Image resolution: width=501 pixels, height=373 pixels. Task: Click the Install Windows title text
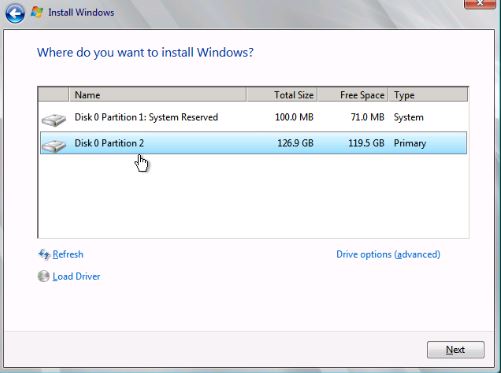tap(81, 12)
